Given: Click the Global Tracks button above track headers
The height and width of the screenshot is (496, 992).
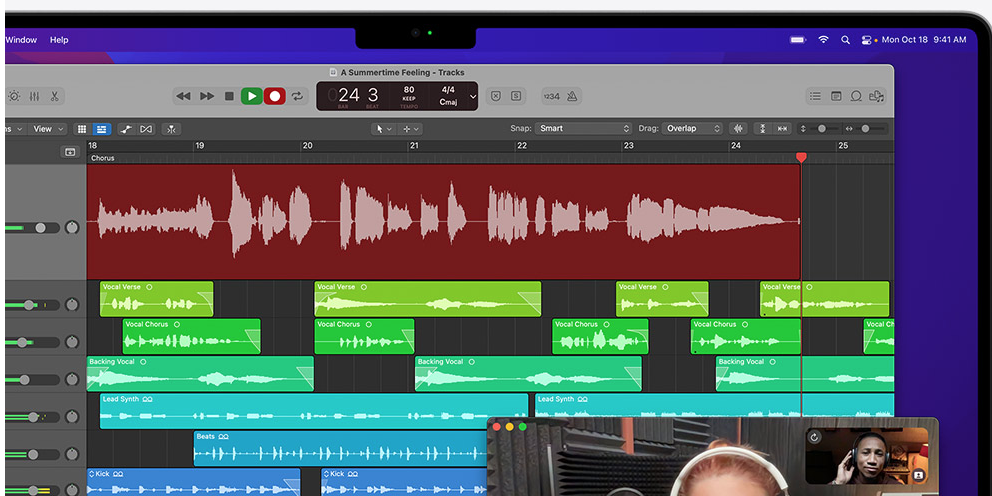Looking at the screenshot, I should 70,152.
